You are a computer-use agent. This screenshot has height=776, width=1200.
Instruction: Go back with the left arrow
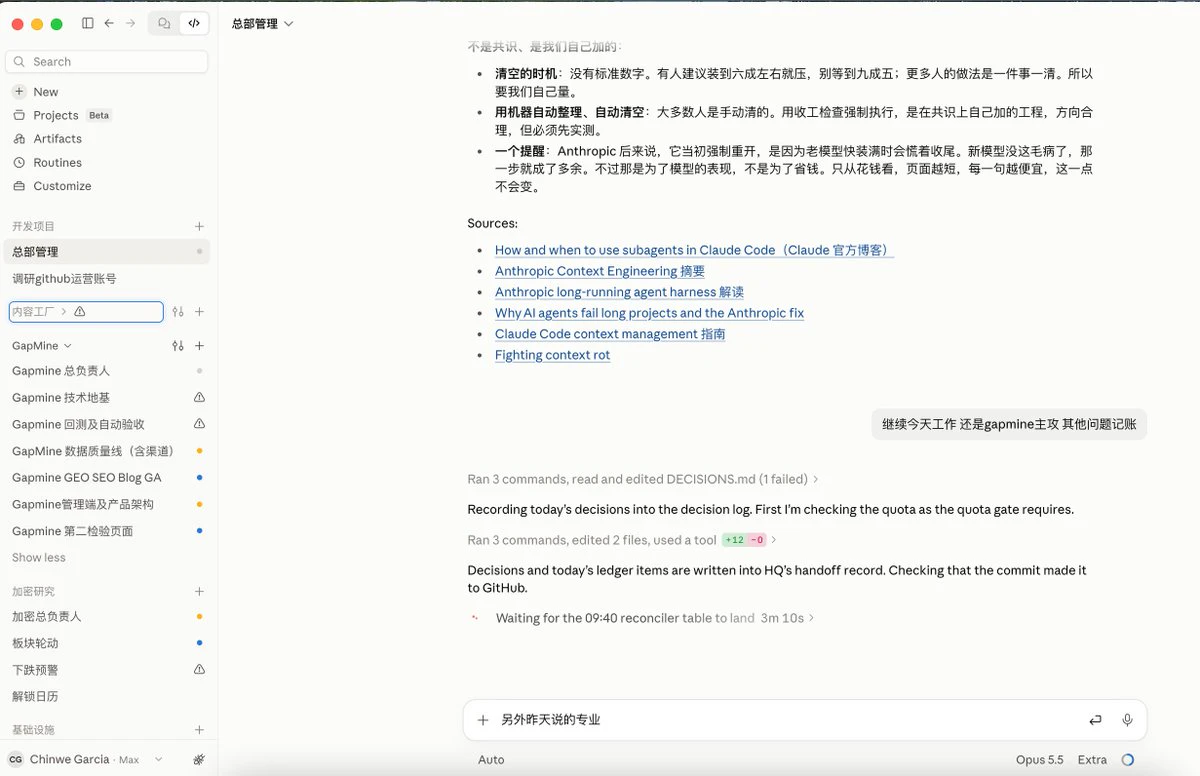pos(109,23)
